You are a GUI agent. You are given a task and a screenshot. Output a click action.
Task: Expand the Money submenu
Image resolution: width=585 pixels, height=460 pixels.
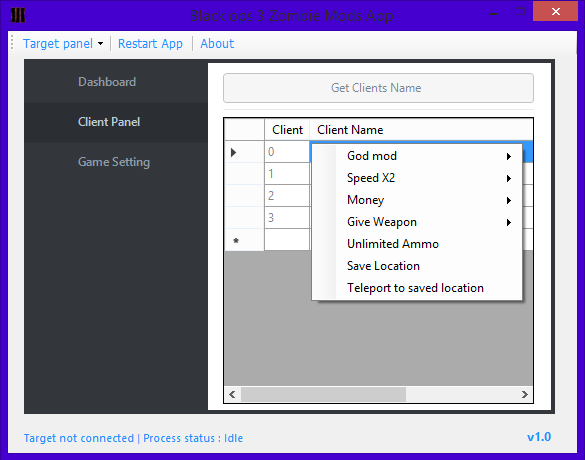(417, 200)
